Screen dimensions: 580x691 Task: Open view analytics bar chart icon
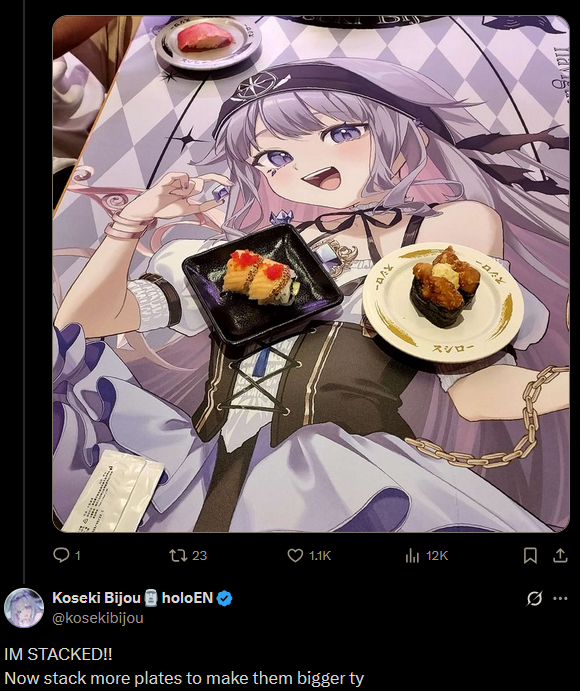tap(412, 556)
